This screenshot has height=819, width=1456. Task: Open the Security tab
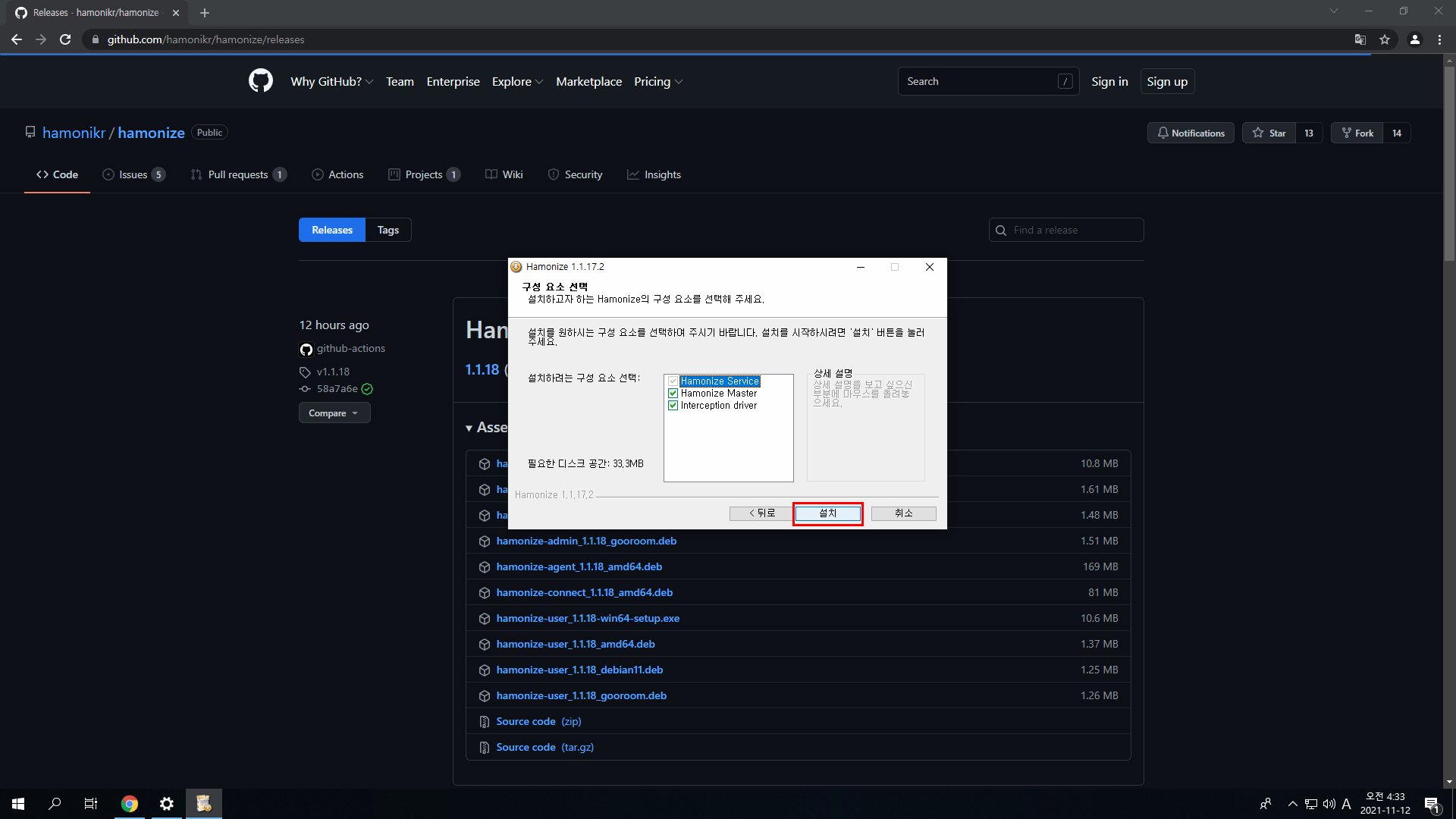point(575,174)
